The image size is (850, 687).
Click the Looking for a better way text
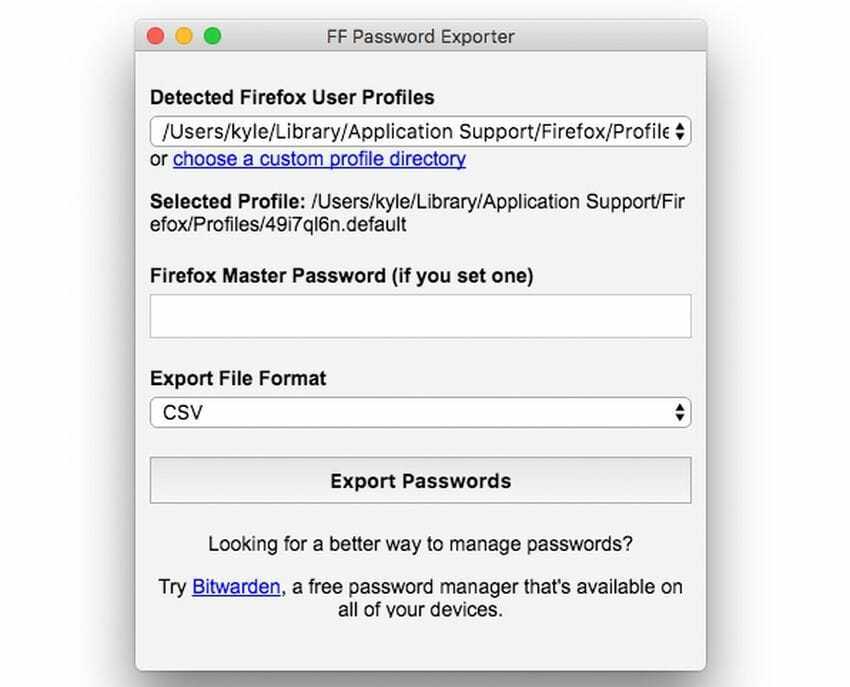(x=420, y=544)
